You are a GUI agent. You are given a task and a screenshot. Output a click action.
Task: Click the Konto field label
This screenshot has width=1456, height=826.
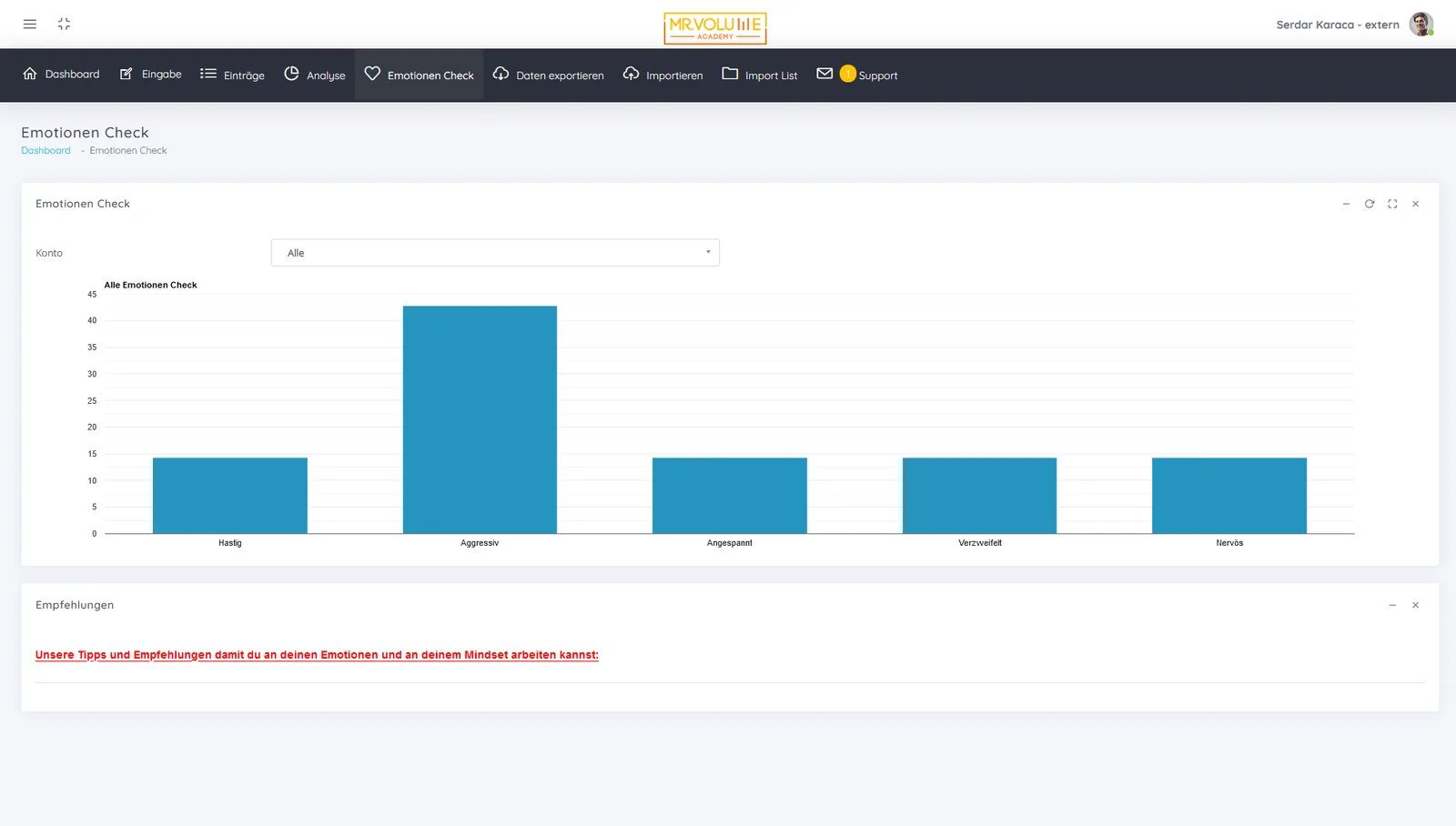click(49, 253)
